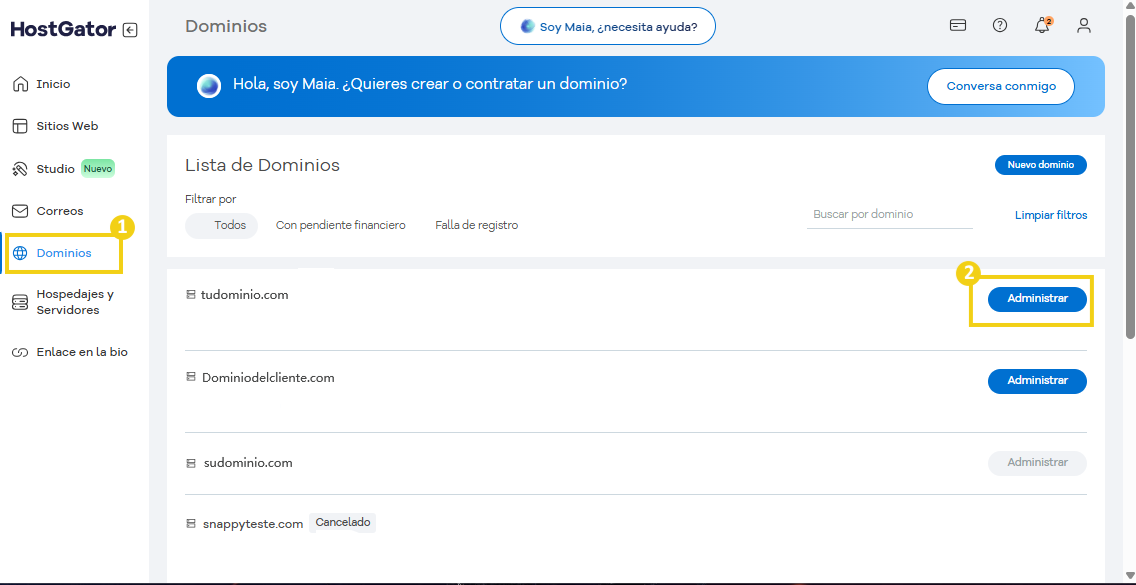Click Soy Maia, ¿necesita ayuda? button
The height and width of the screenshot is (585, 1136).
[608, 26]
